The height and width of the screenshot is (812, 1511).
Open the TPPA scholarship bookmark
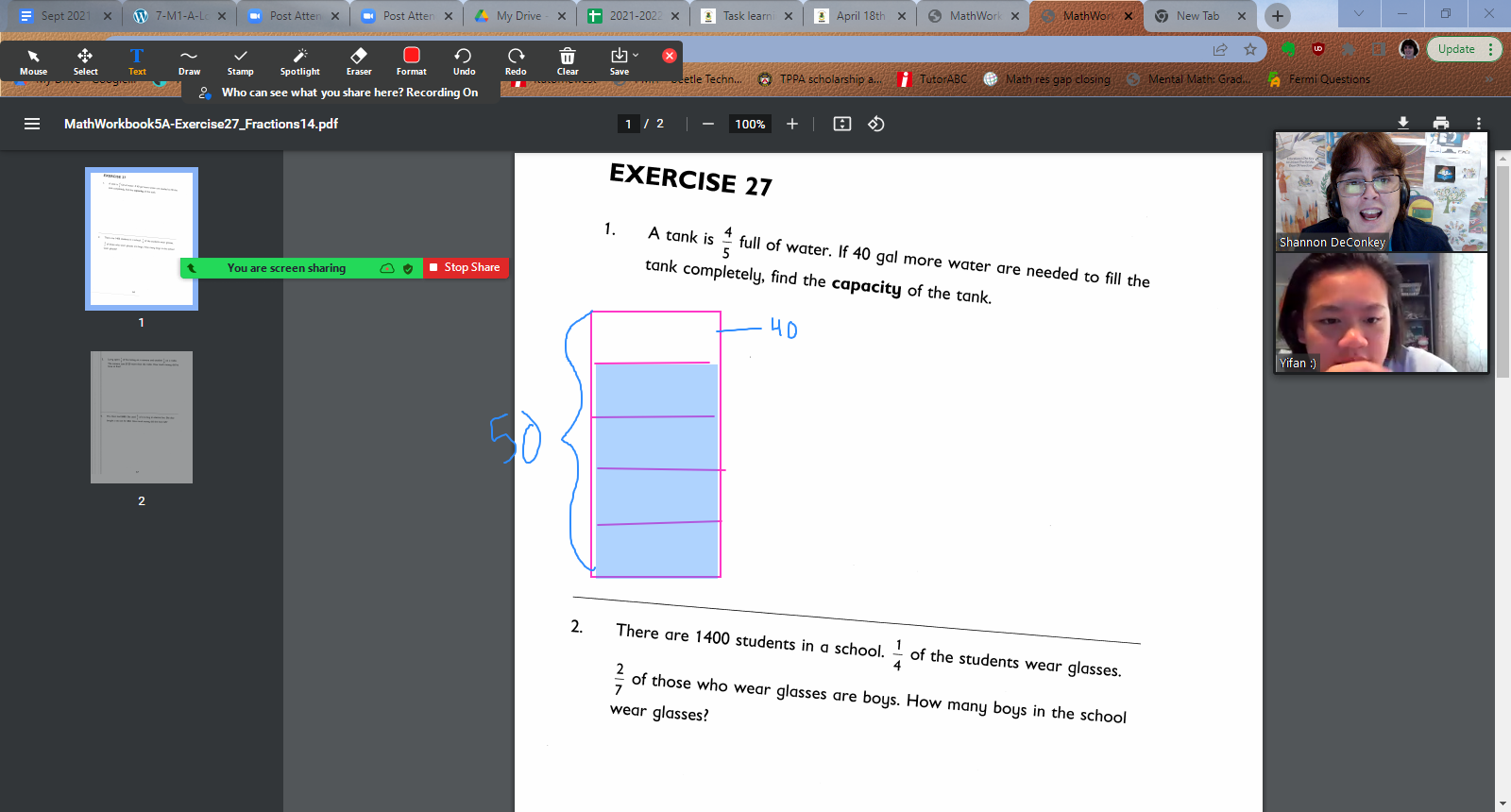coord(820,79)
